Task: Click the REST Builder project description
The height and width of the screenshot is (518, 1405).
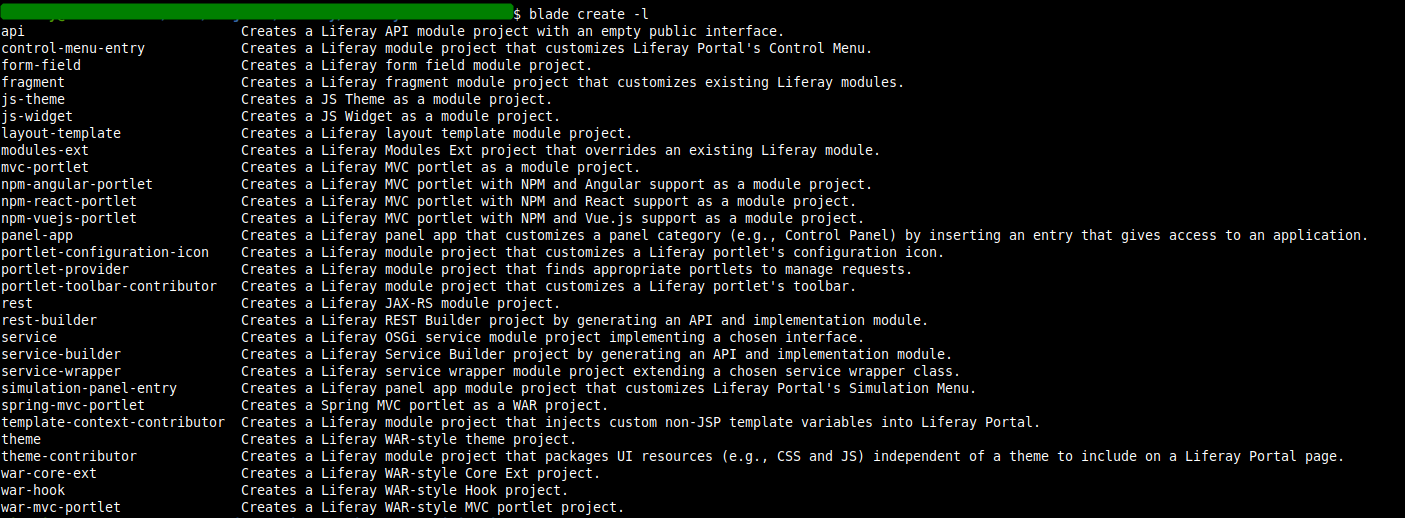Action: point(585,320)
